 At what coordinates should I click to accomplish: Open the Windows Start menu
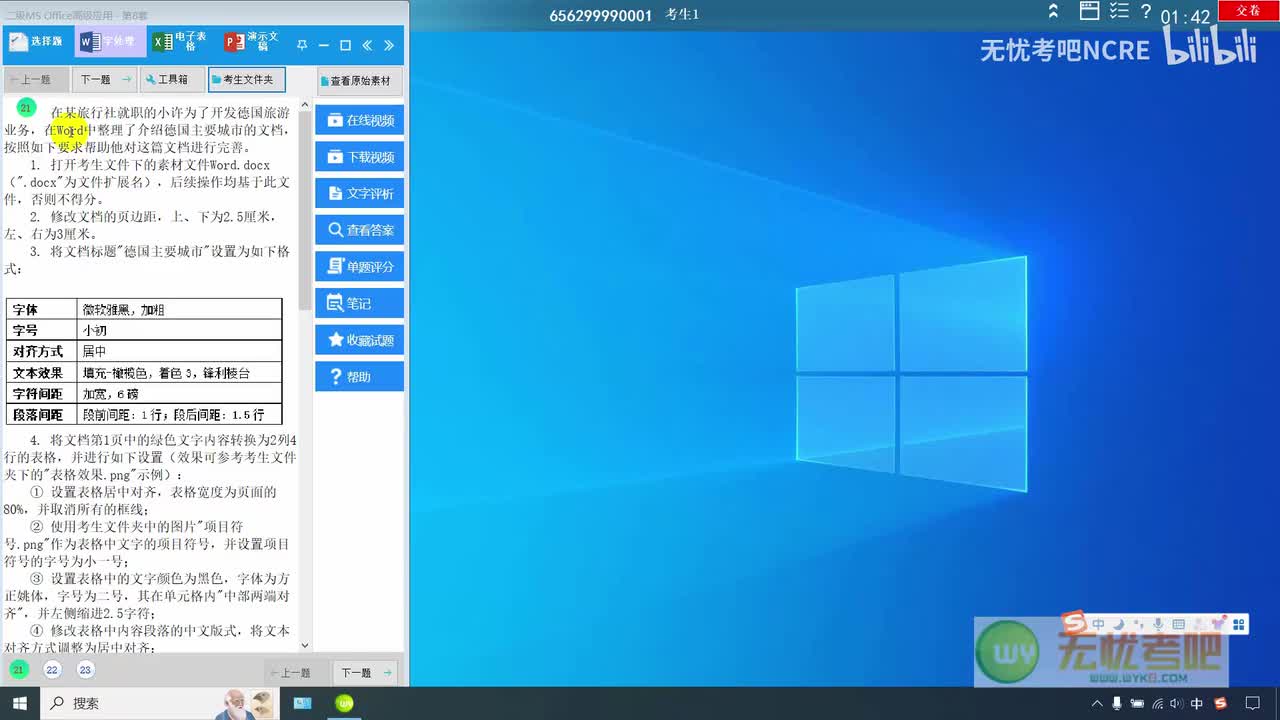tap(20, 703)
